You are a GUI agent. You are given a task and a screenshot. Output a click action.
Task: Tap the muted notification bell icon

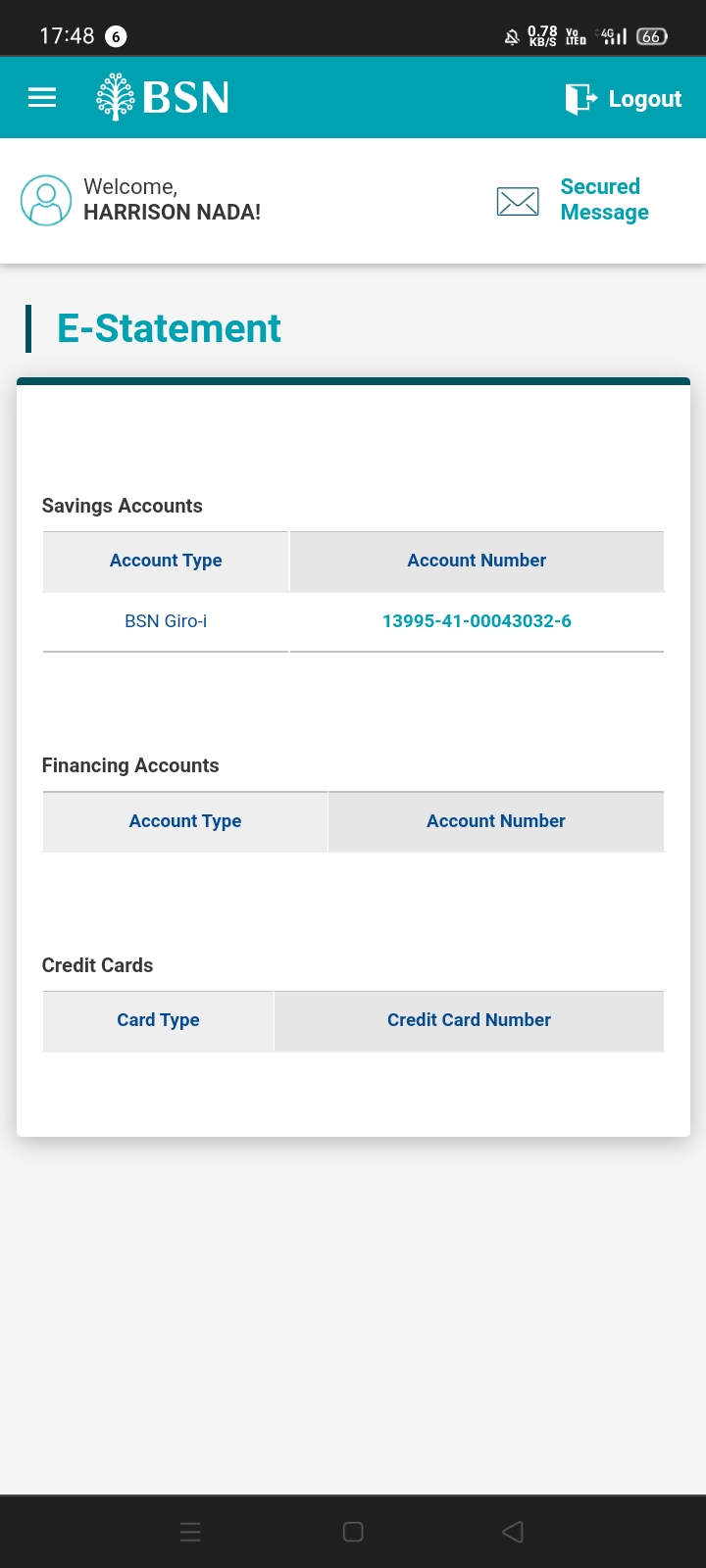(512, 37)
